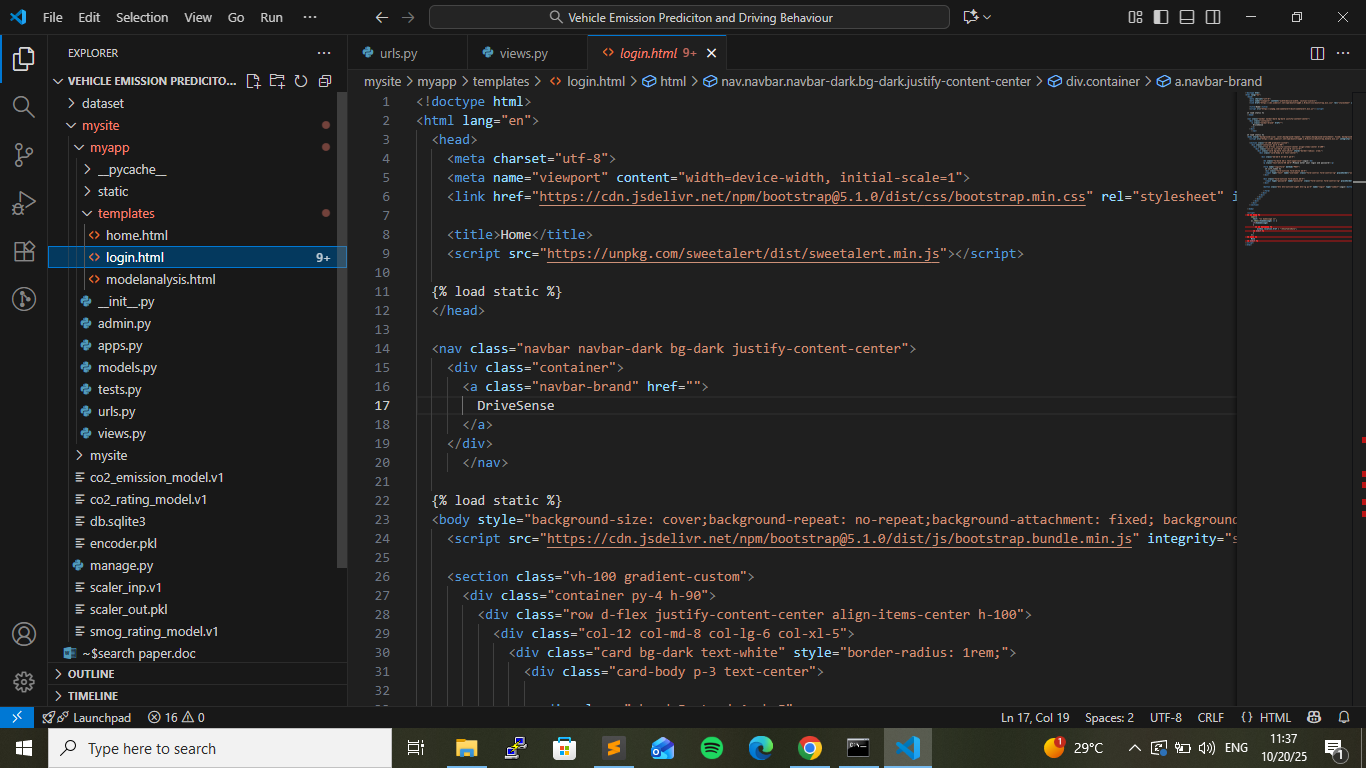1366x768 pixels.
Task: Expand the dataset folder
Action: coord(102,103)
